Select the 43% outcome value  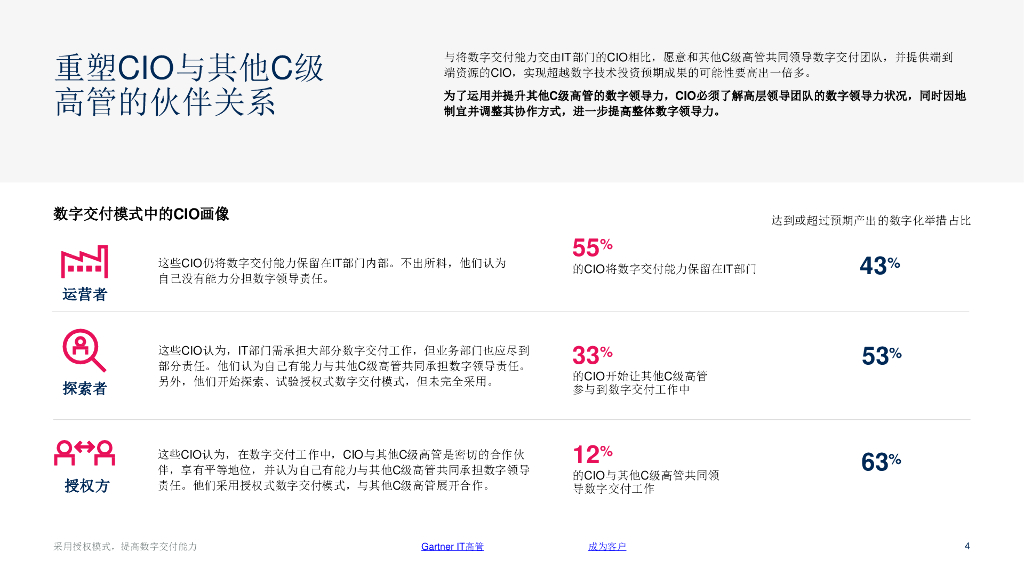pyautogui.click(x=880, y=266)
